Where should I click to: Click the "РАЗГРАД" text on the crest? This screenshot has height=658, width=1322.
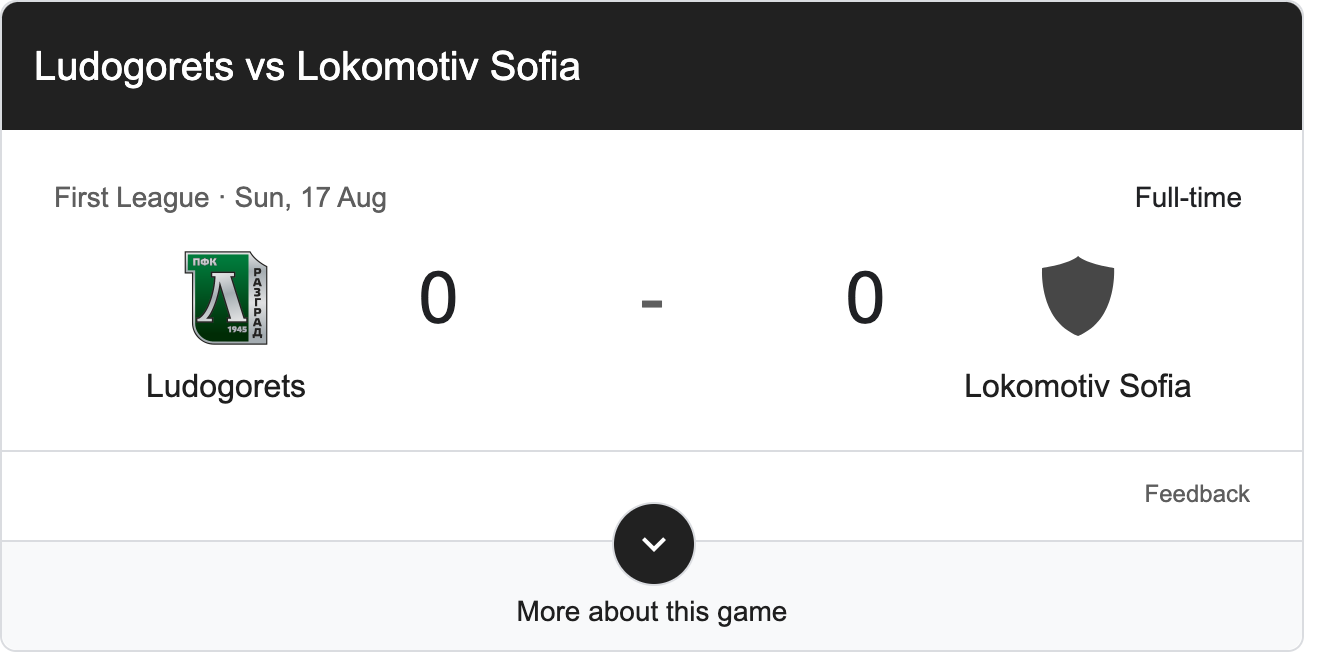pyautogui.click(x=258, y=302)
